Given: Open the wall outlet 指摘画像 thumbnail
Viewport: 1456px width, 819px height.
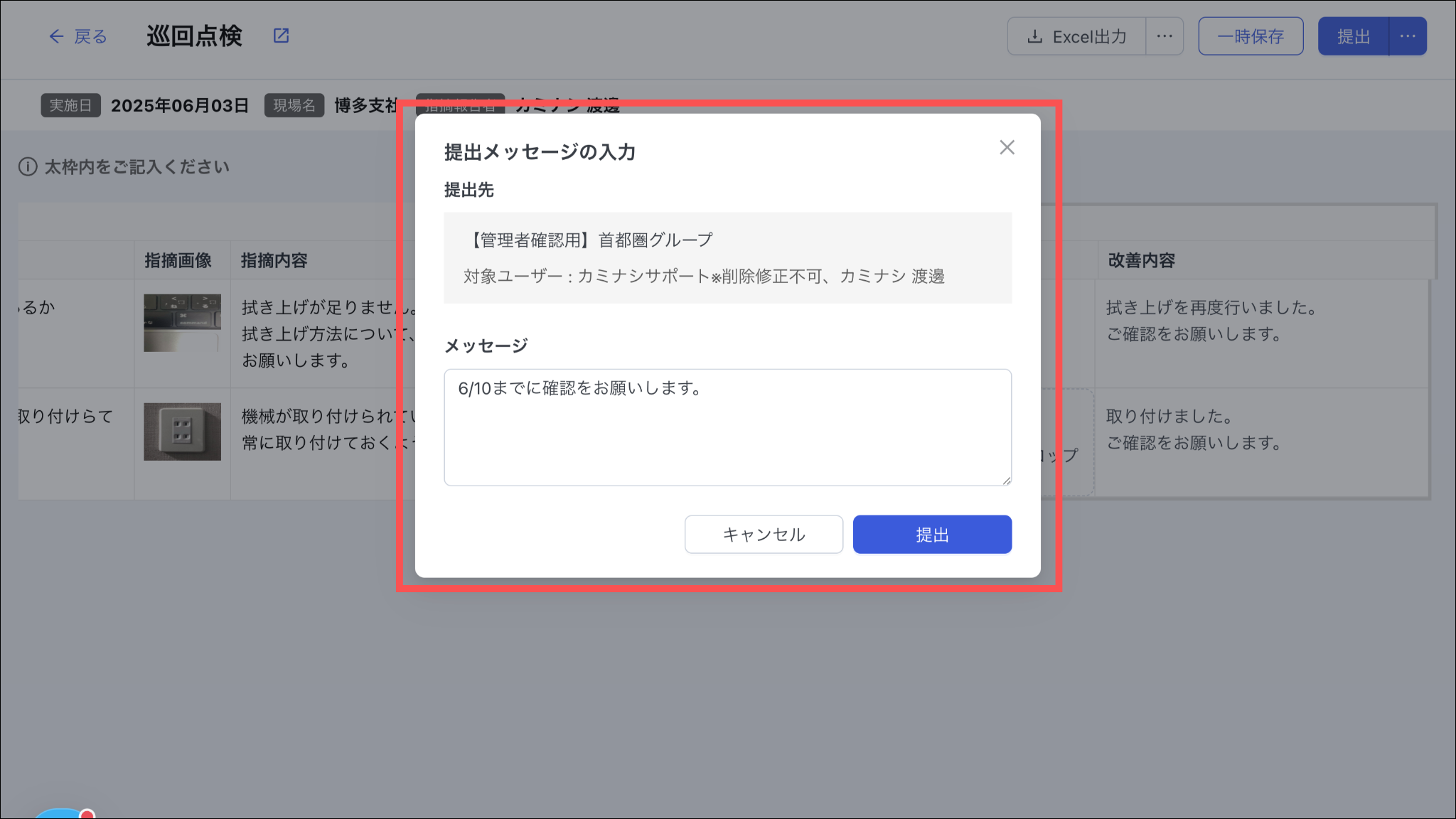Looking at the screenshot, I should (x=182, y=432).
